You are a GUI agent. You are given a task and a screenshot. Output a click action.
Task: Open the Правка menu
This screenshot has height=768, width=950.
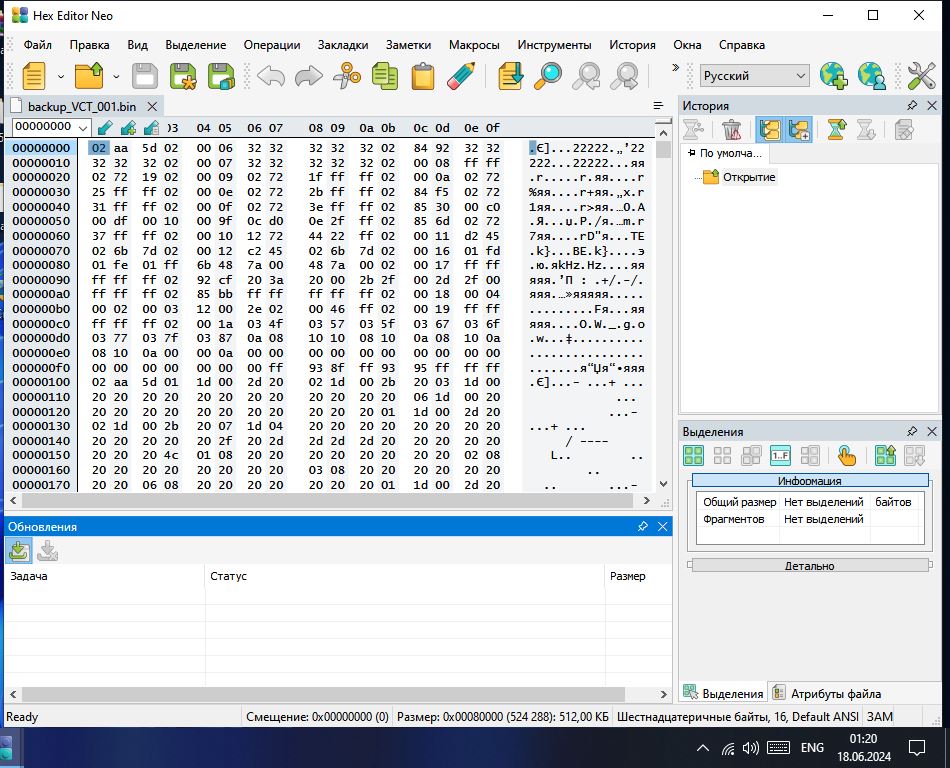(90, 45)
